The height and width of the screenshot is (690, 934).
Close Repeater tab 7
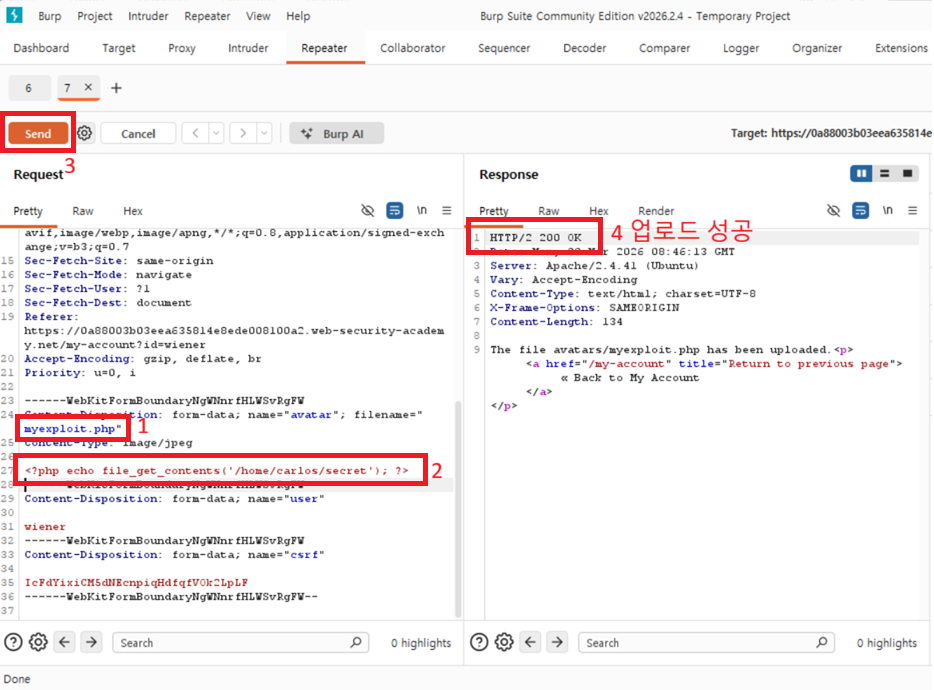coord(88,87)
